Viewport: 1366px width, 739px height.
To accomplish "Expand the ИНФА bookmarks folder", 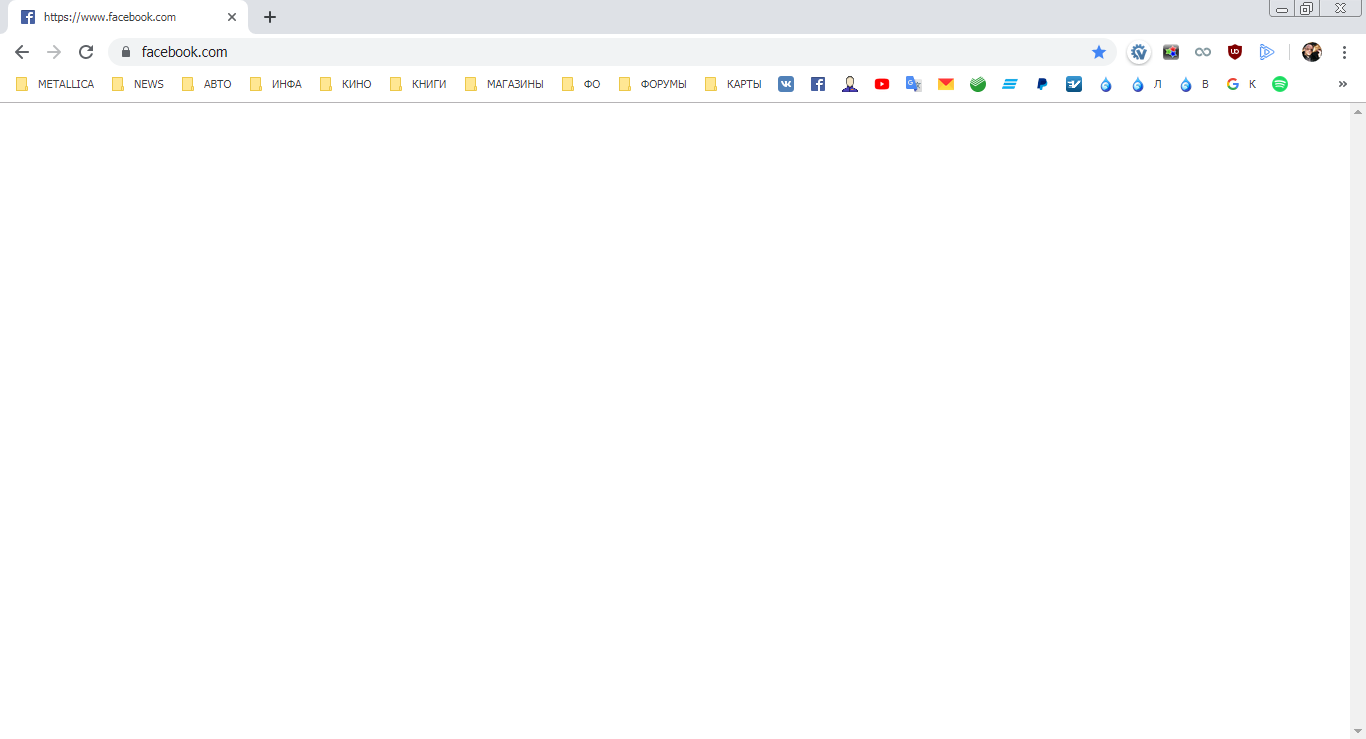I will coord(276,84).
